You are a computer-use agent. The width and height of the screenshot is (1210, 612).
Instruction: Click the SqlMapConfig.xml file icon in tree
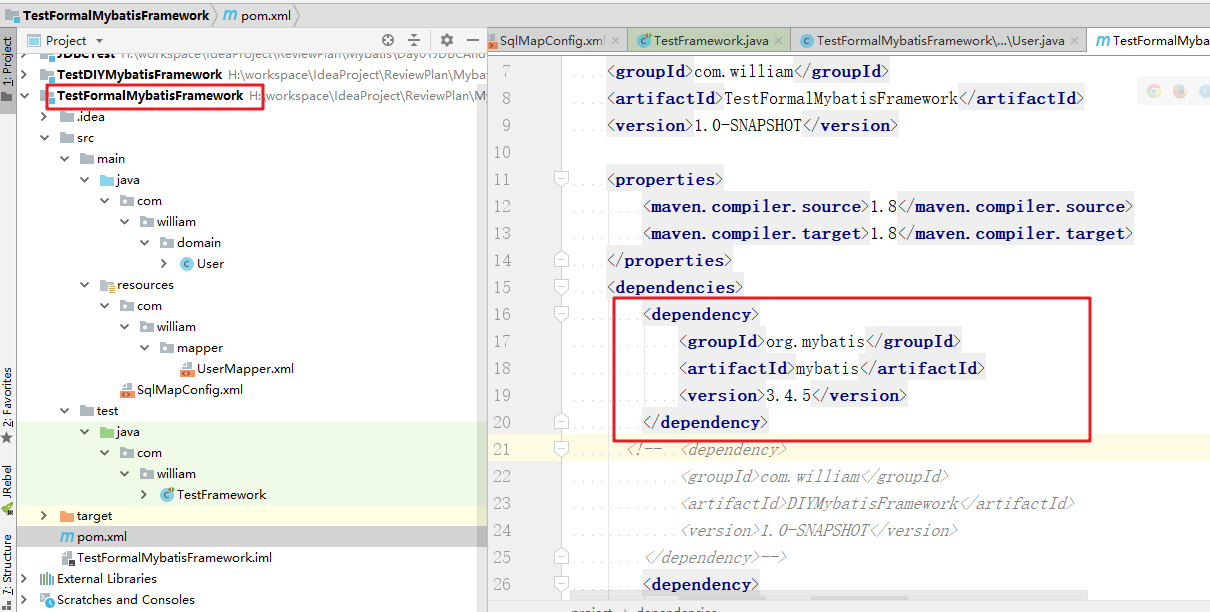127,390
